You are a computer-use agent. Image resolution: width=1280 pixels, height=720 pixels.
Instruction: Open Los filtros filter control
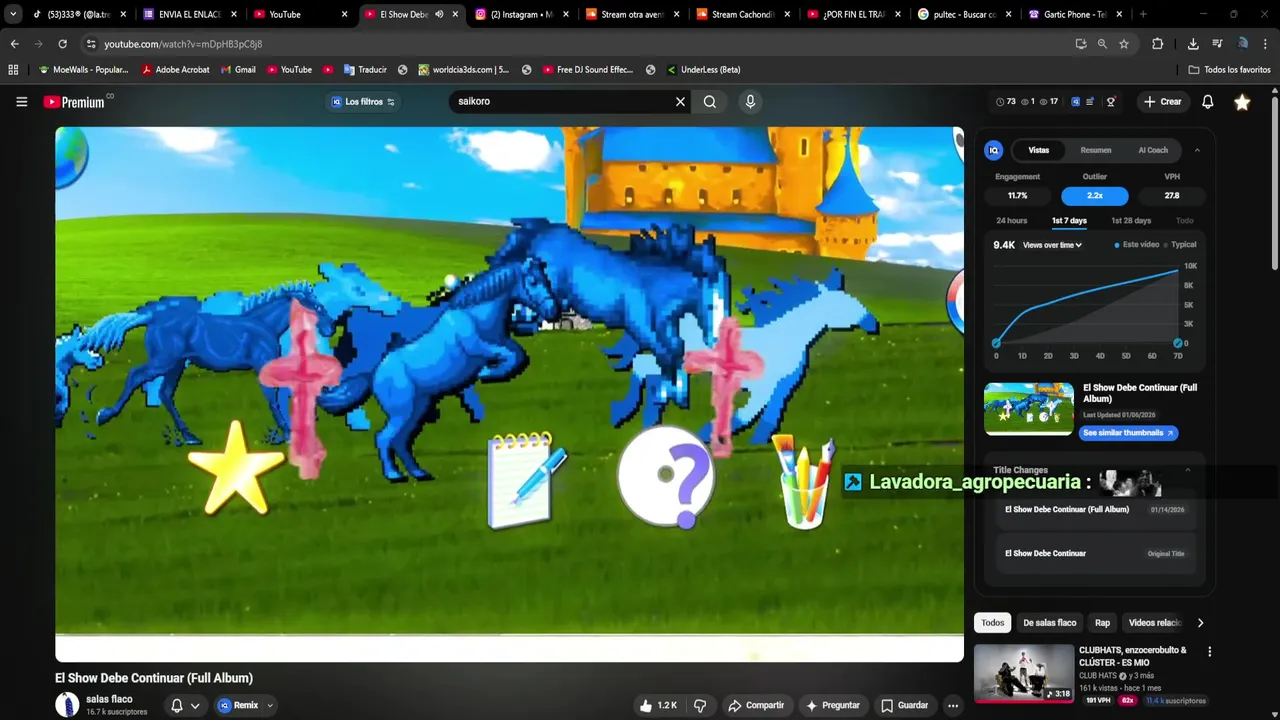(x=362, y=101)
